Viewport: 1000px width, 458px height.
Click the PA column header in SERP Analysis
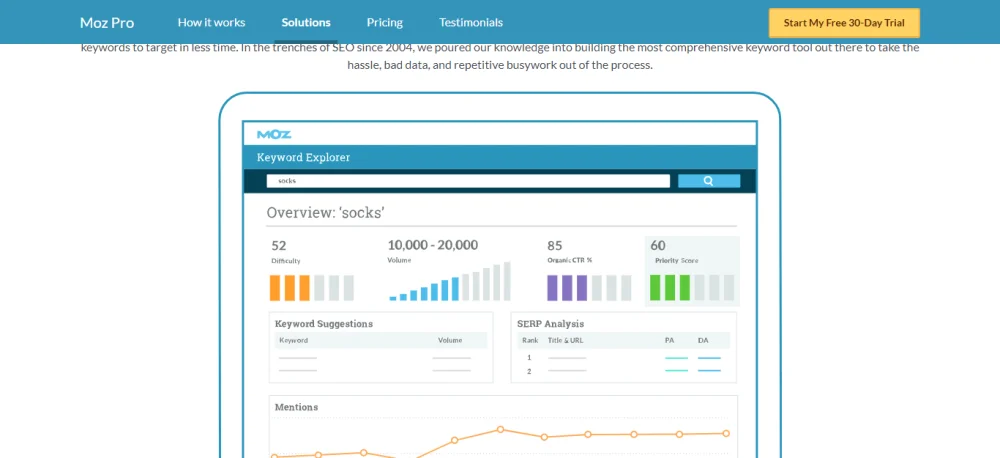[x=669, y=341]
